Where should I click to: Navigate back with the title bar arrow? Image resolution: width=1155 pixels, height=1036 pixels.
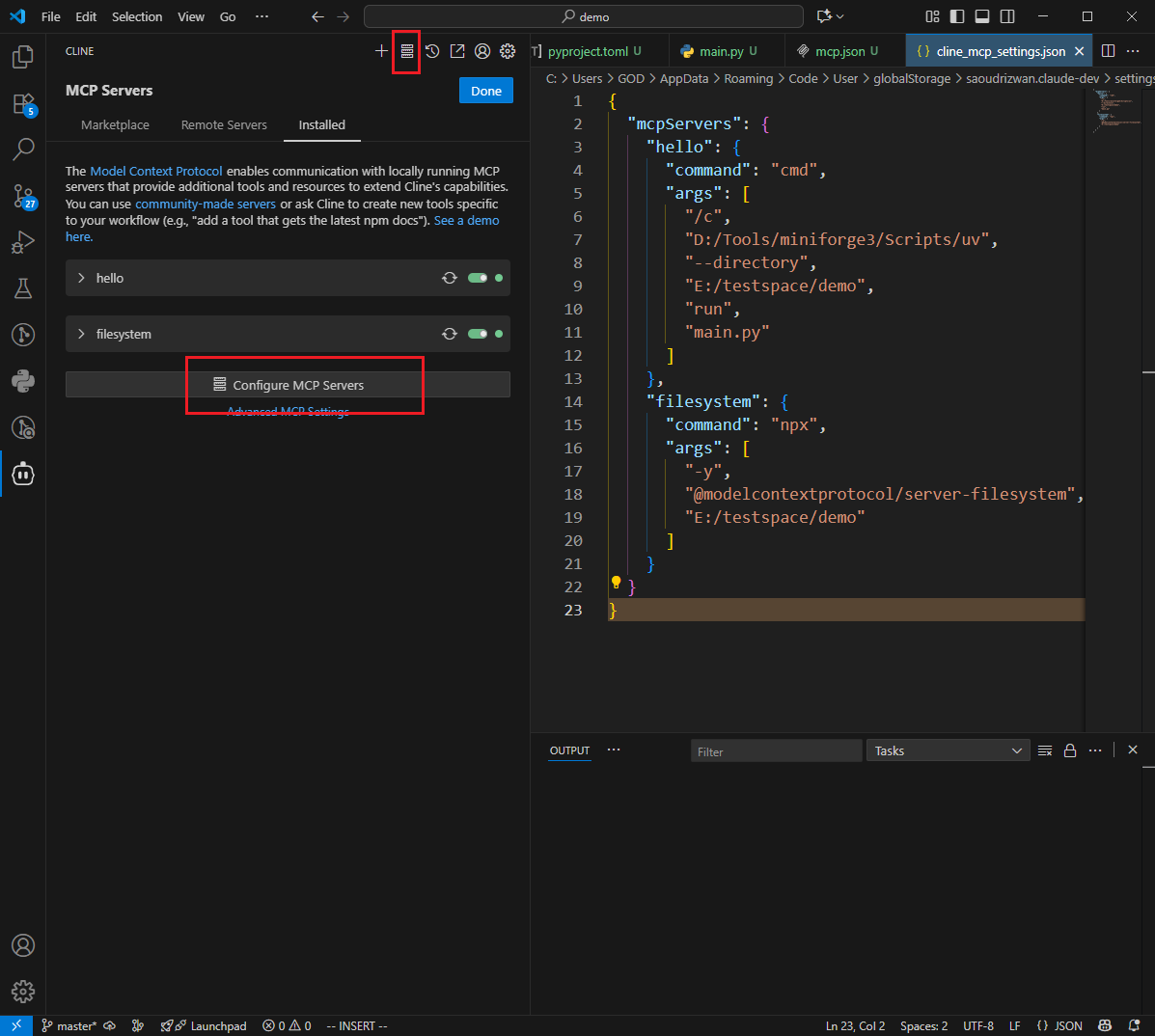coord(317,16)
